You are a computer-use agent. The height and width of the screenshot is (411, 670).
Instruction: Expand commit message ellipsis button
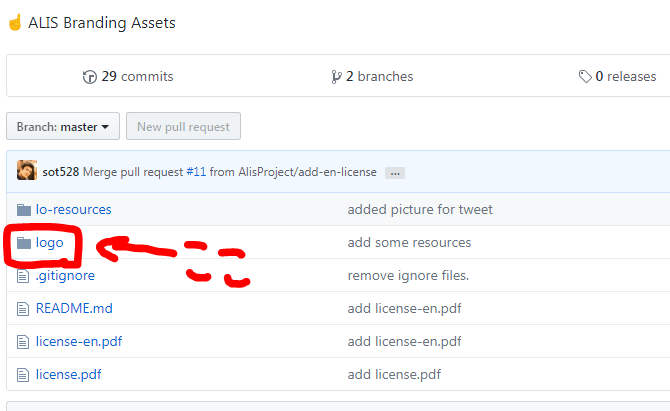tap(394, 172)
